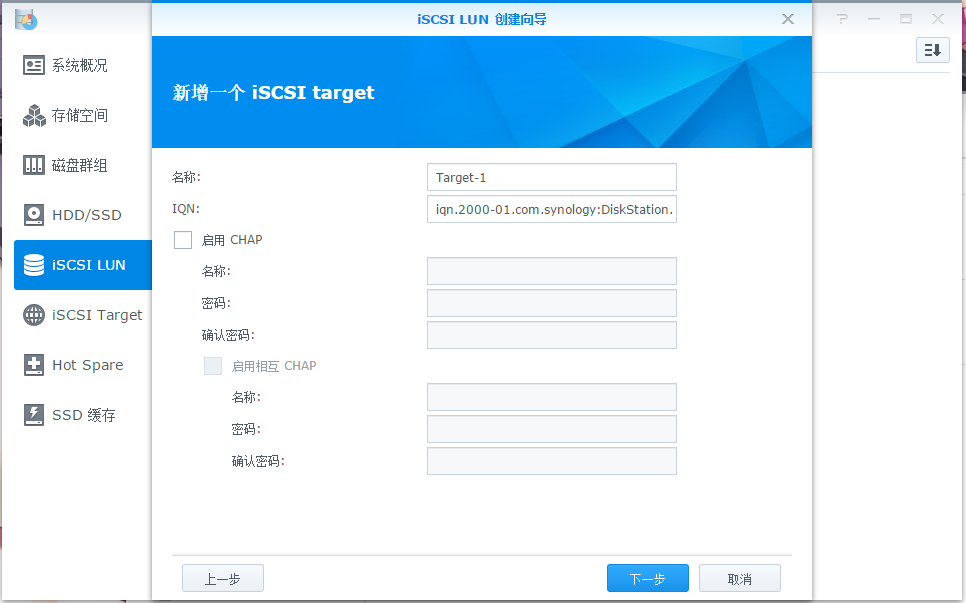Close the iSCSI LUN wizard dialog
966x603 pixels.
click(788, 19)
